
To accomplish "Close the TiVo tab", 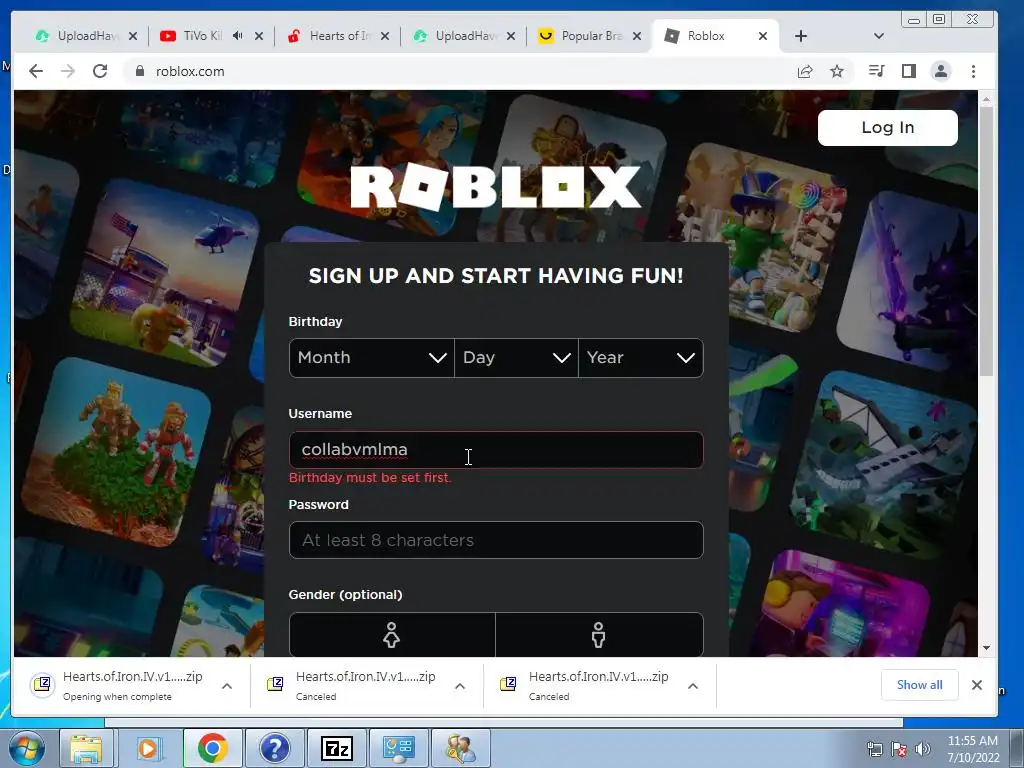I will [x=259, y=36].
